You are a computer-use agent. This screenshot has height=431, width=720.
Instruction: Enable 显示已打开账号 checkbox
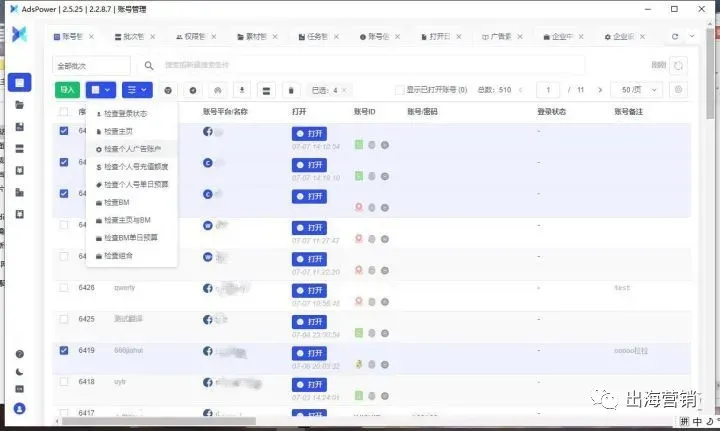tap(399, 90)
